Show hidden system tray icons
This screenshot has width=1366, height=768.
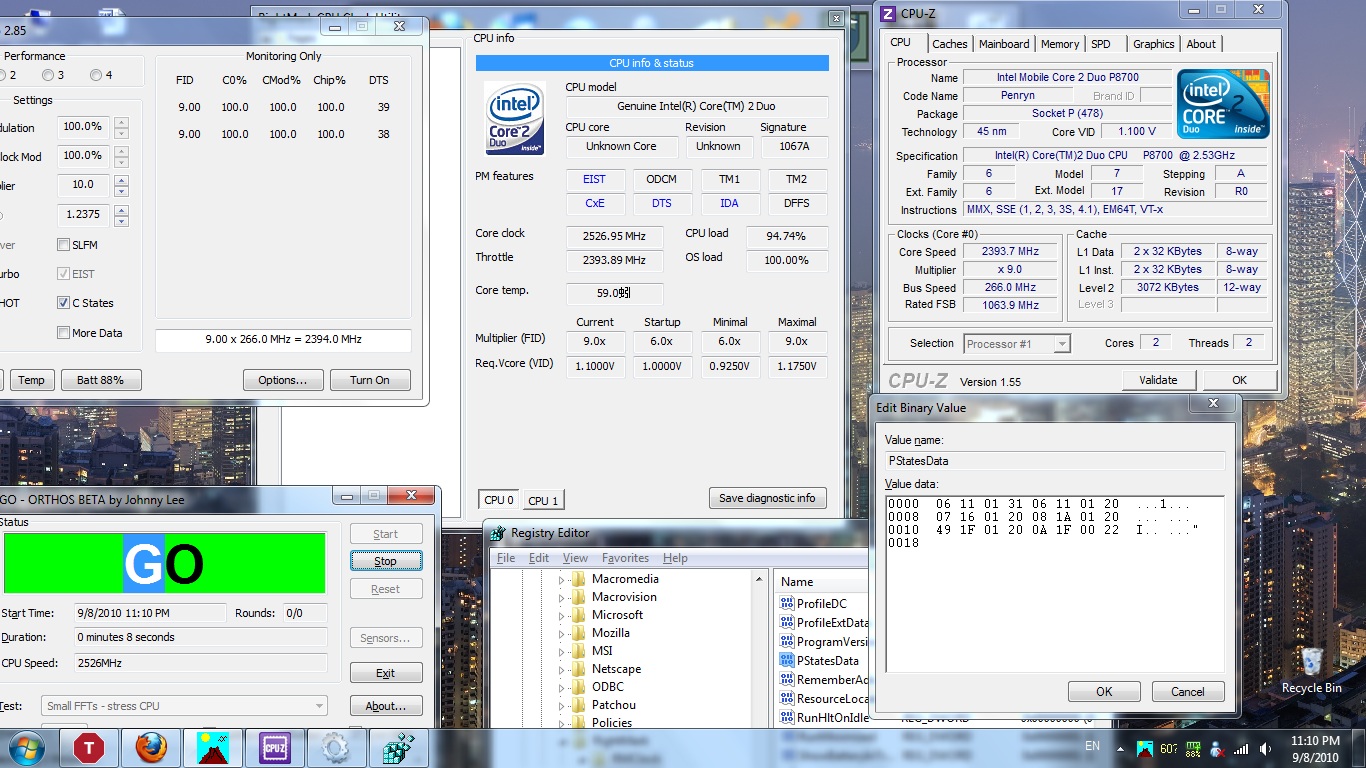coord(1121,748)
